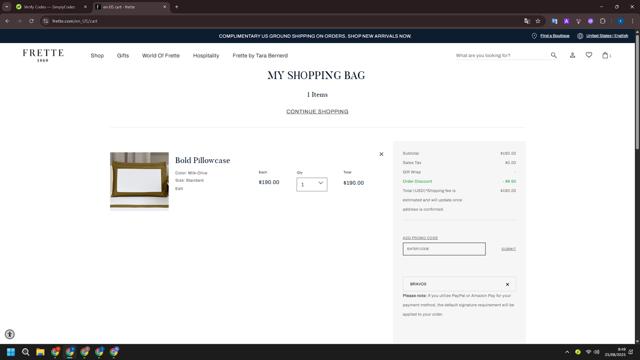640x360 pixels.
Task: Click the Find a Boutique link
Action: (x=555, y=36)
